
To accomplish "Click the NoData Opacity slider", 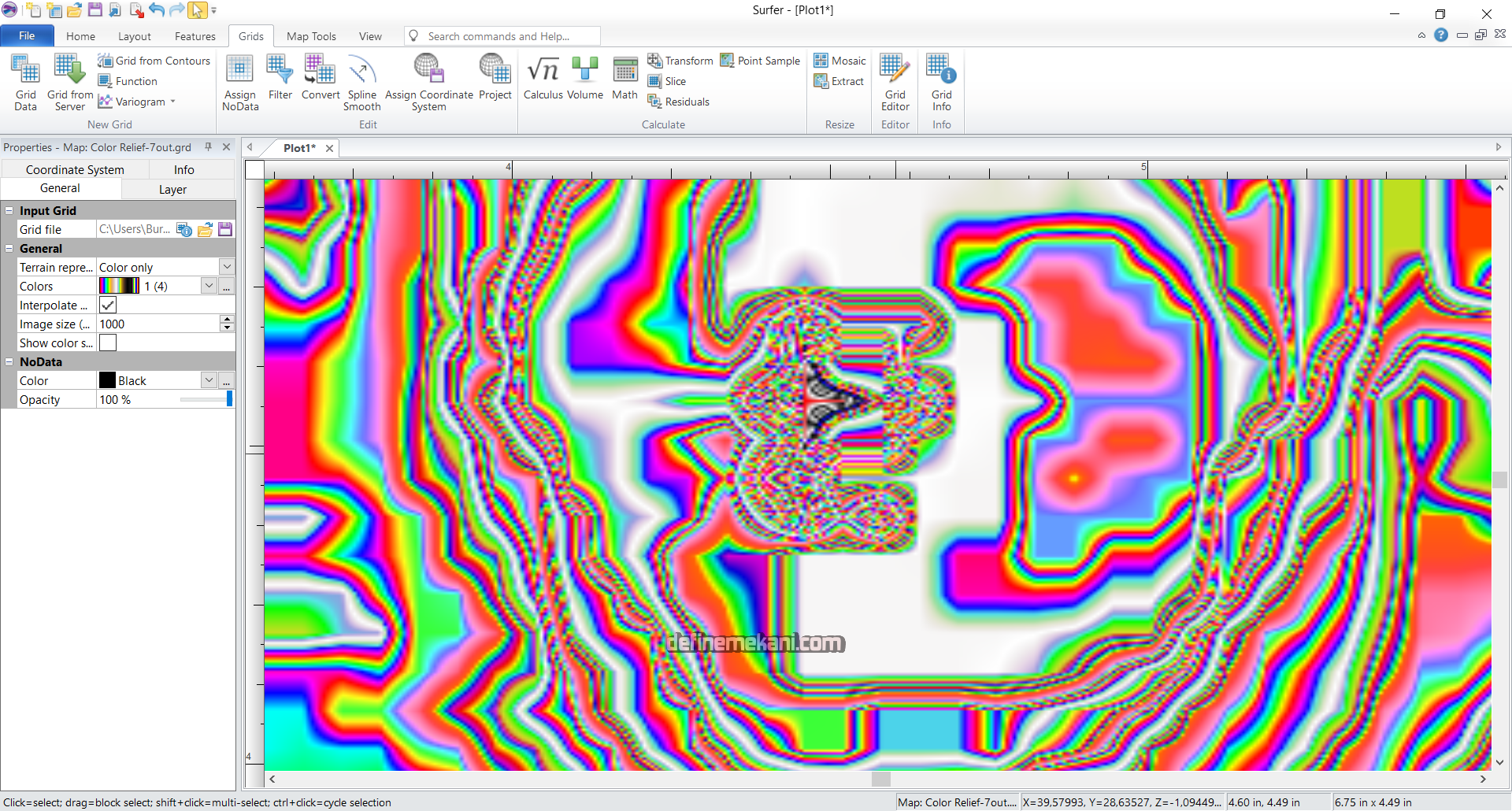I will [x=205, y=400].
